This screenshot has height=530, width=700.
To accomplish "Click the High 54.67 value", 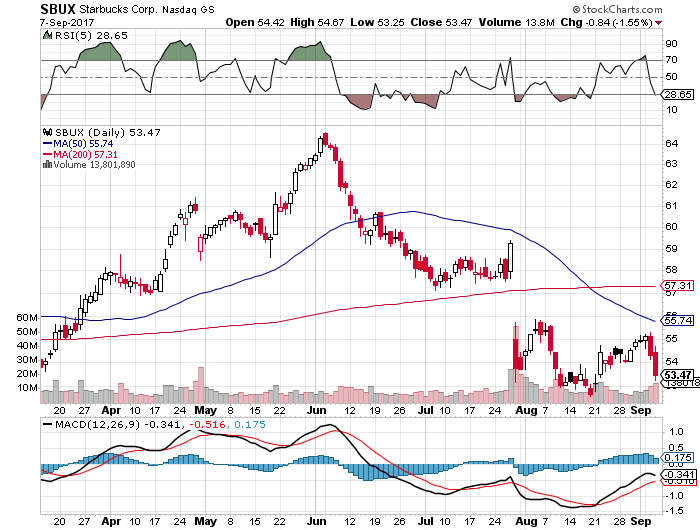I will pos(317,22).
